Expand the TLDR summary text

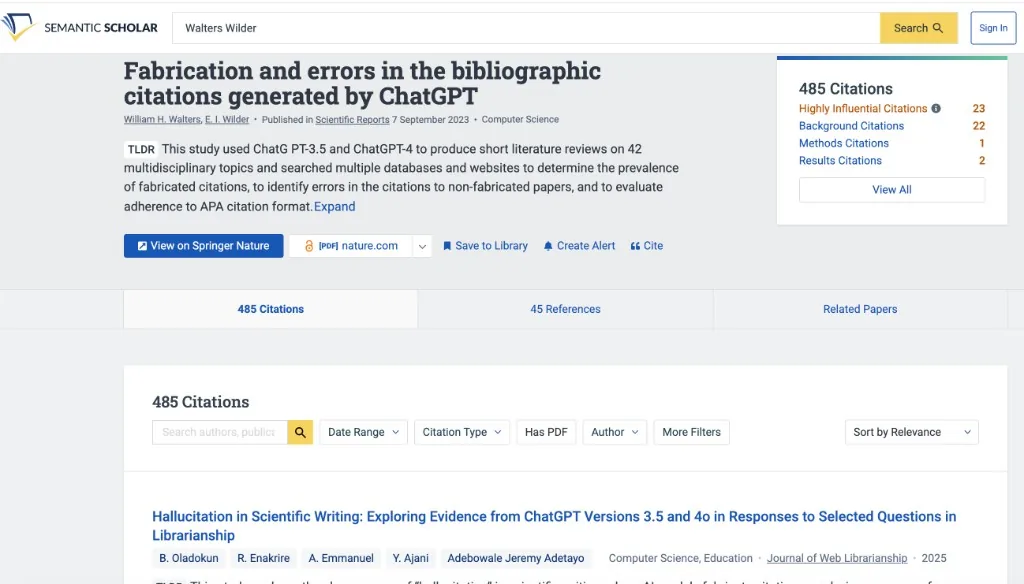(334, 206)
